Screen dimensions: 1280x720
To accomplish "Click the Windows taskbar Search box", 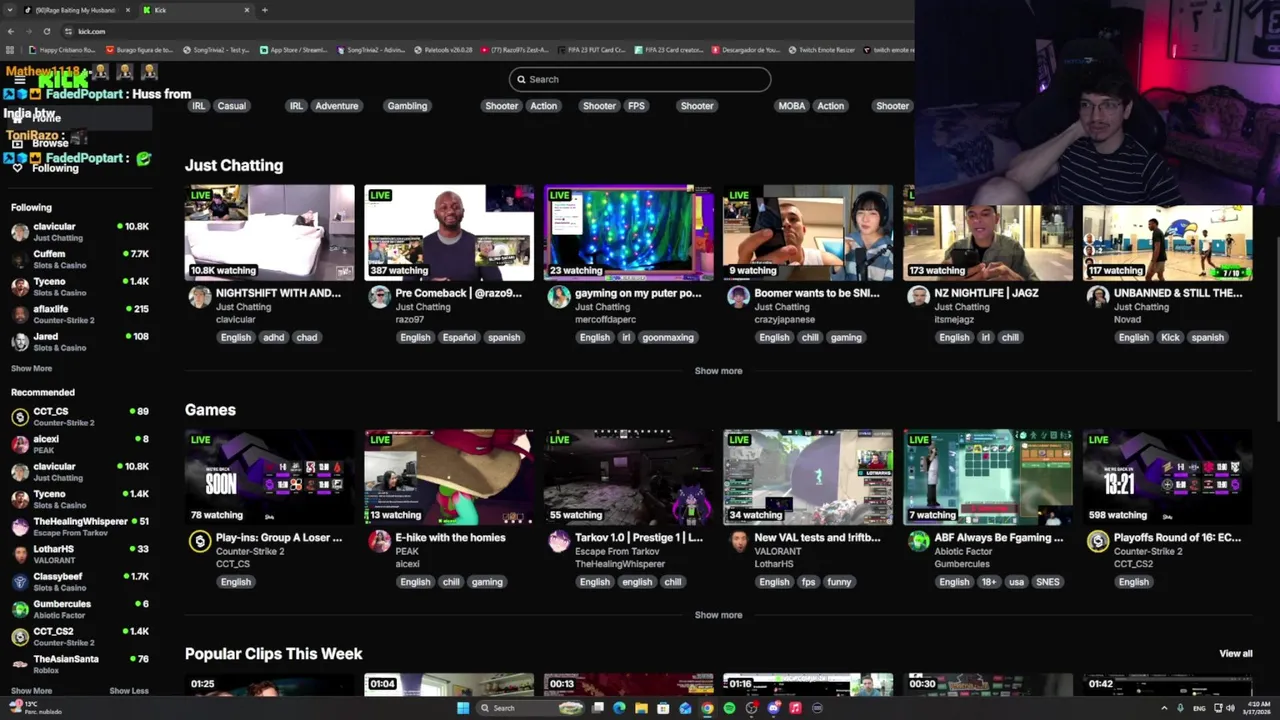I will click(x=530, y=708).
